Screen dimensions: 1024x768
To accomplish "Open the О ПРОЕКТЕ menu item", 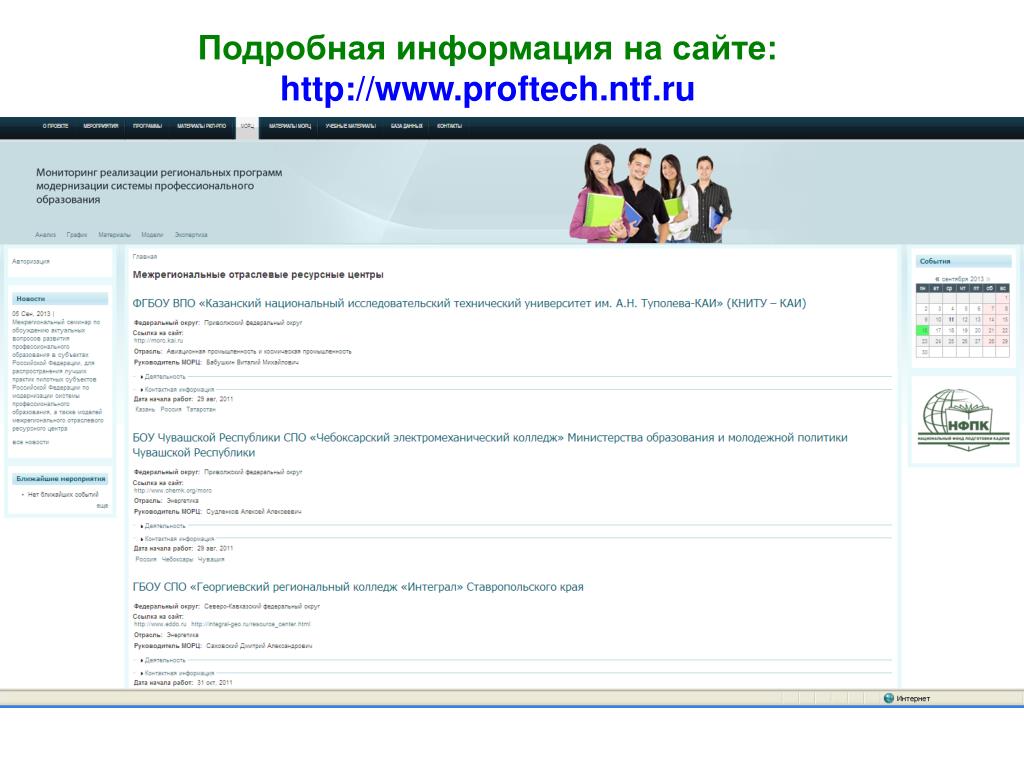I will pos(55,126).
